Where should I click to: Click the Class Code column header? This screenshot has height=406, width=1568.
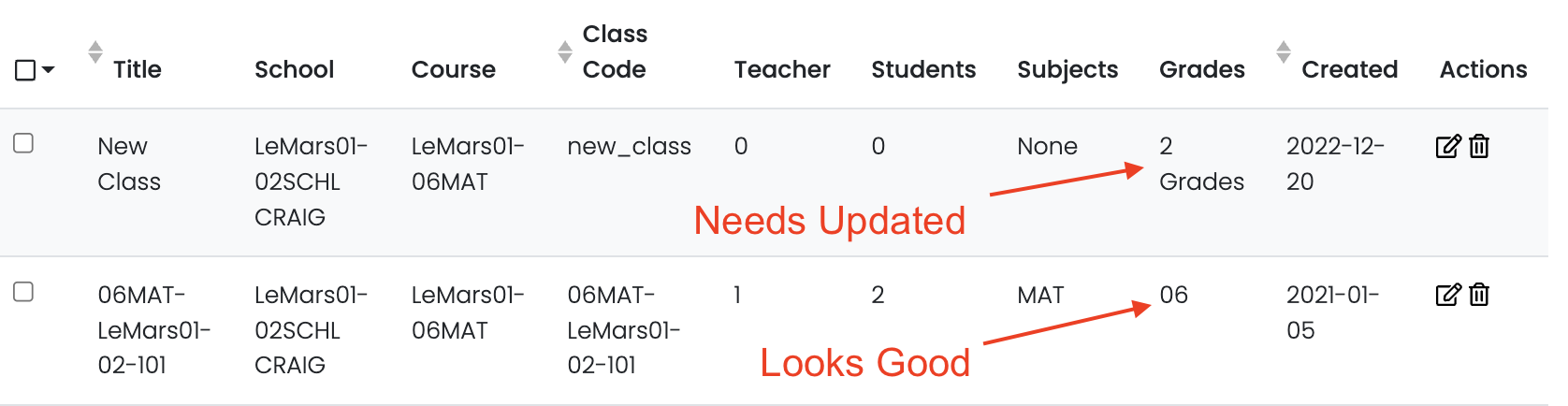pyautogui.click(x=615, y=52)
